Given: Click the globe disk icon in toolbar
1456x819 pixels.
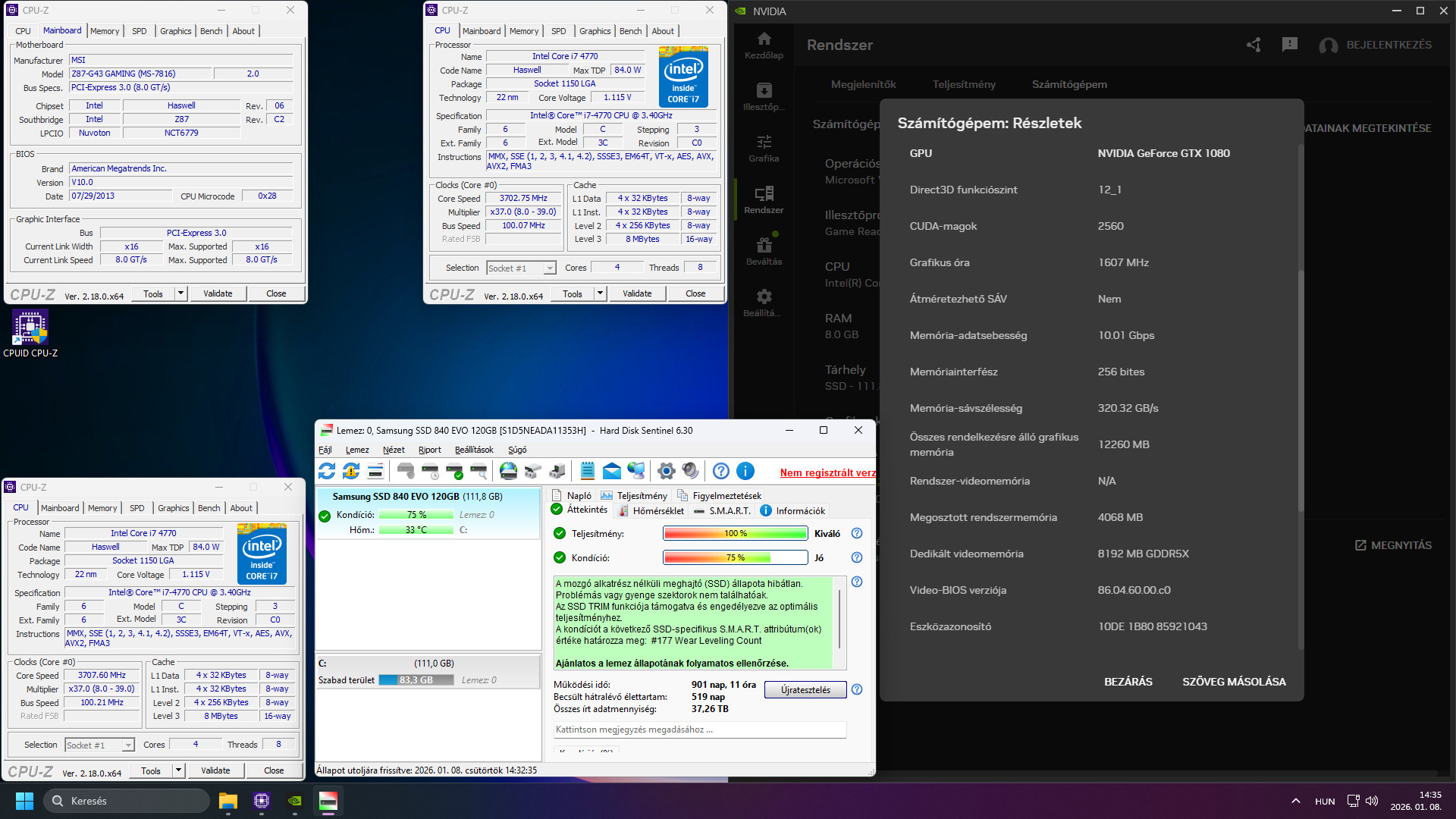Looking at the screenshot, I should click(x=508, y=471).
